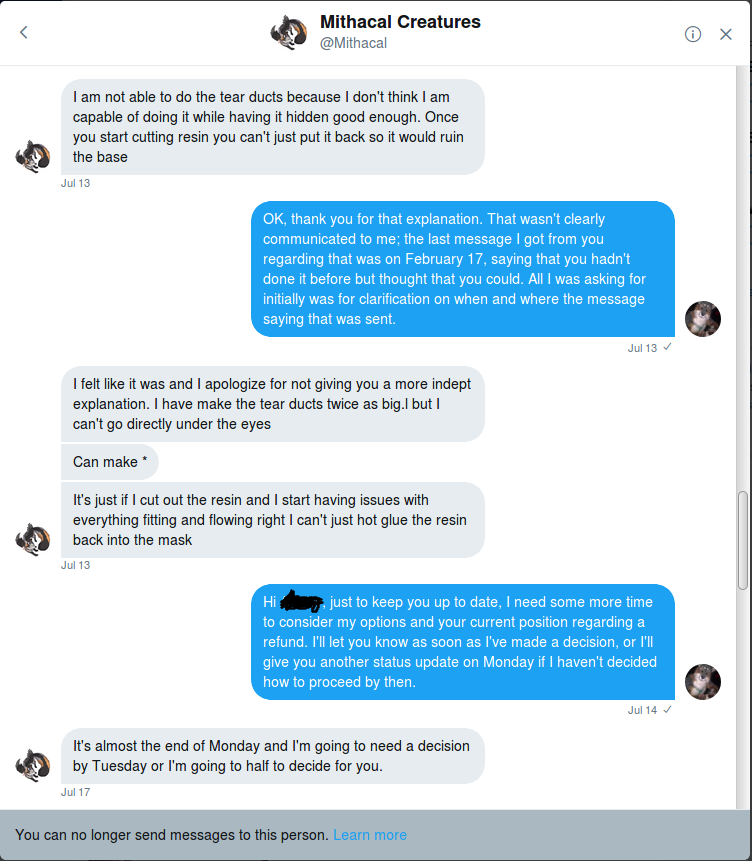
Task: Click the Jul 17 timestamp
Action: [x=75, y=792]
